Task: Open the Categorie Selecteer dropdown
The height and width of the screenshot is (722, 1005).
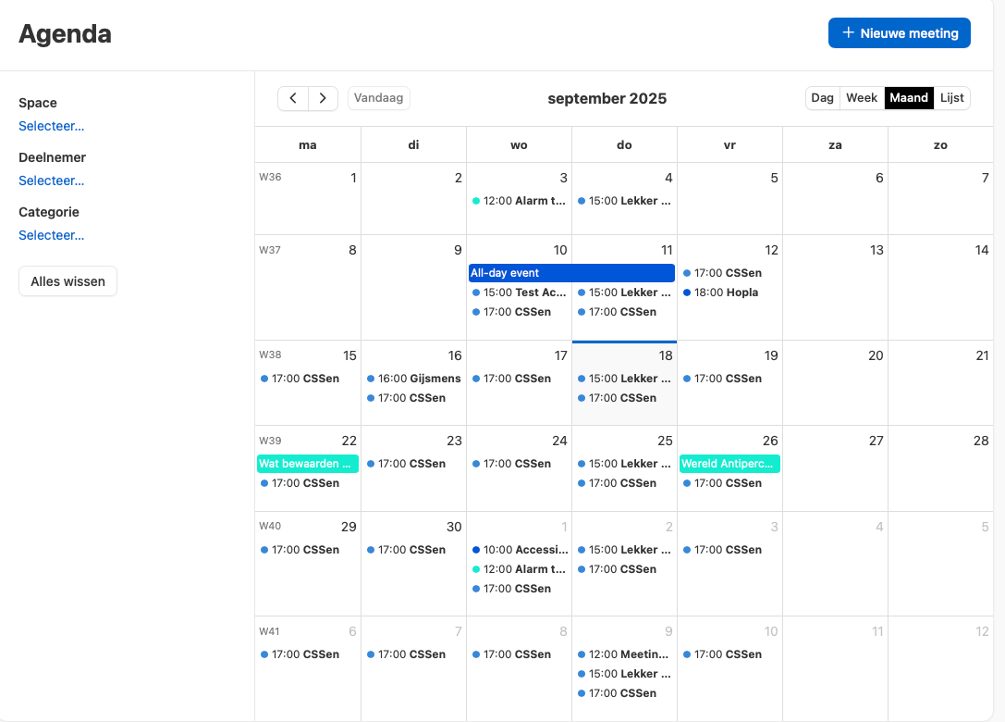Action: [51, 235]
